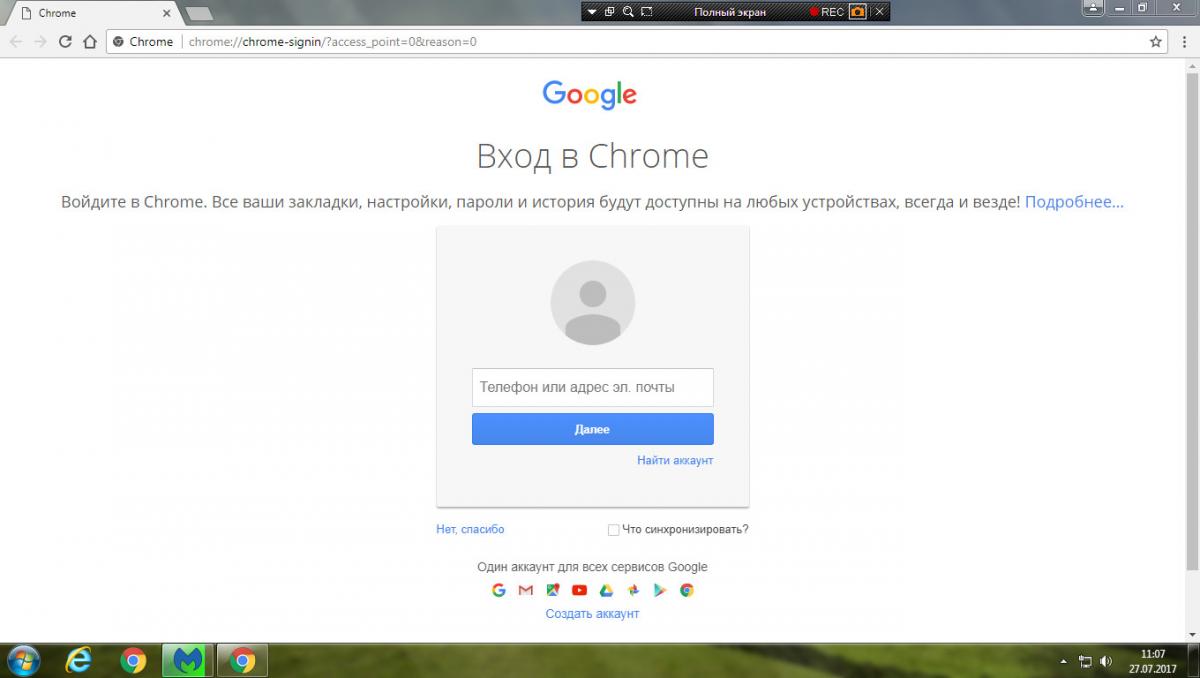The height and width of the screenshot is (678, 1200).
Task: Start recording with the red REC button
Action: tap(827, 12)
